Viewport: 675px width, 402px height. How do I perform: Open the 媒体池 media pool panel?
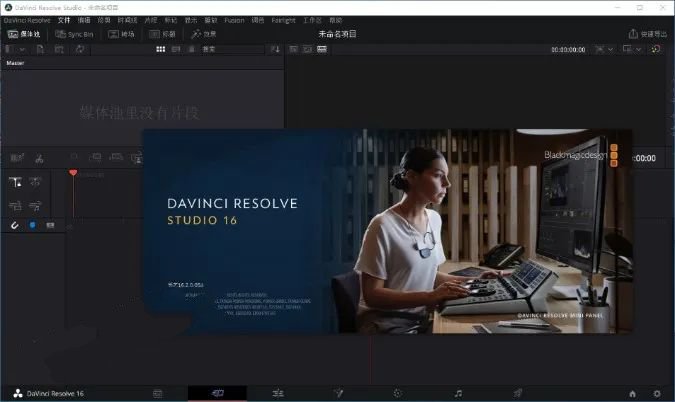pos(24,34)
